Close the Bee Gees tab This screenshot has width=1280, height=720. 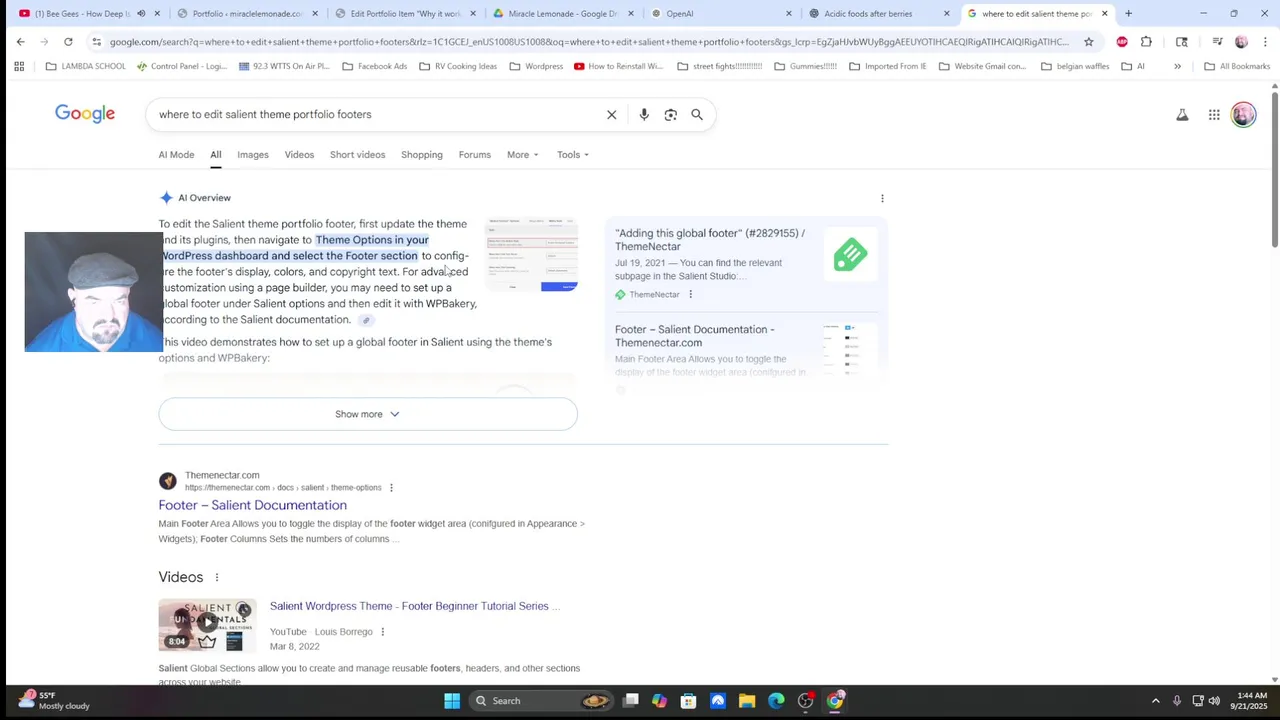[157, 14]
